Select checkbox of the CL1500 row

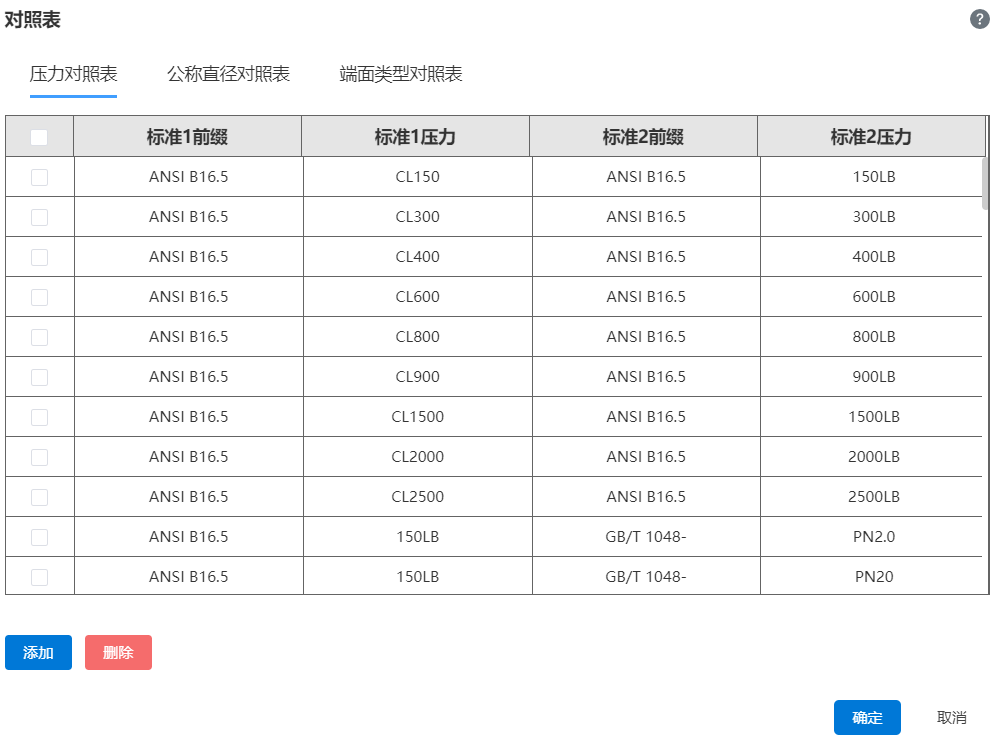point(39,417)
